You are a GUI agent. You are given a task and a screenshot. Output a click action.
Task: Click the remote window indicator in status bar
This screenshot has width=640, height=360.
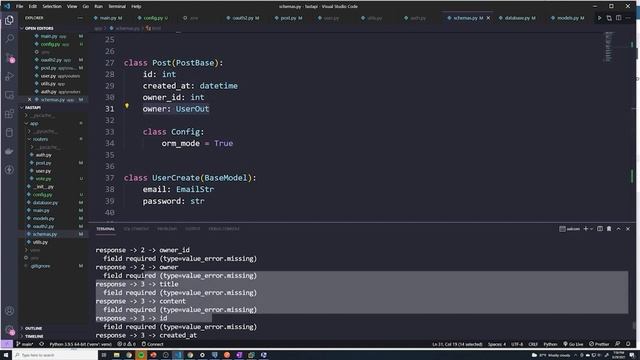pyautogui.click(x=7, y=344)
